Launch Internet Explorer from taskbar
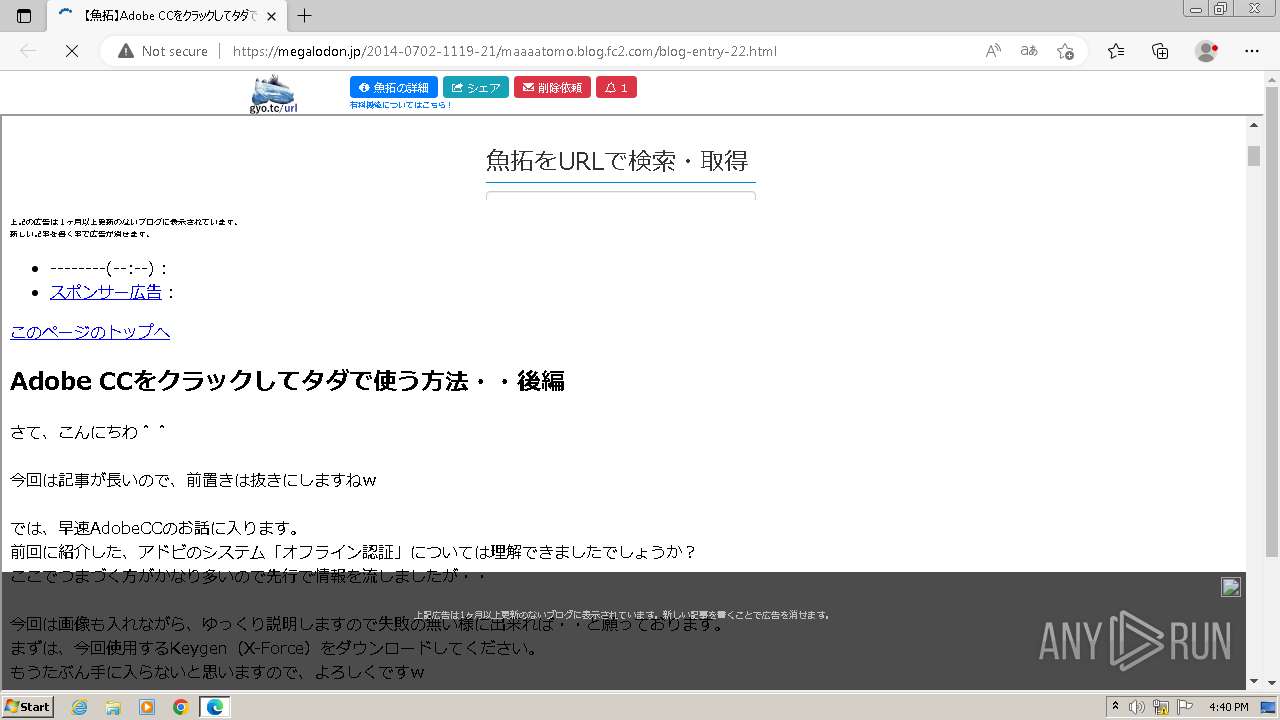1280x720 pixels. [80, 707]
